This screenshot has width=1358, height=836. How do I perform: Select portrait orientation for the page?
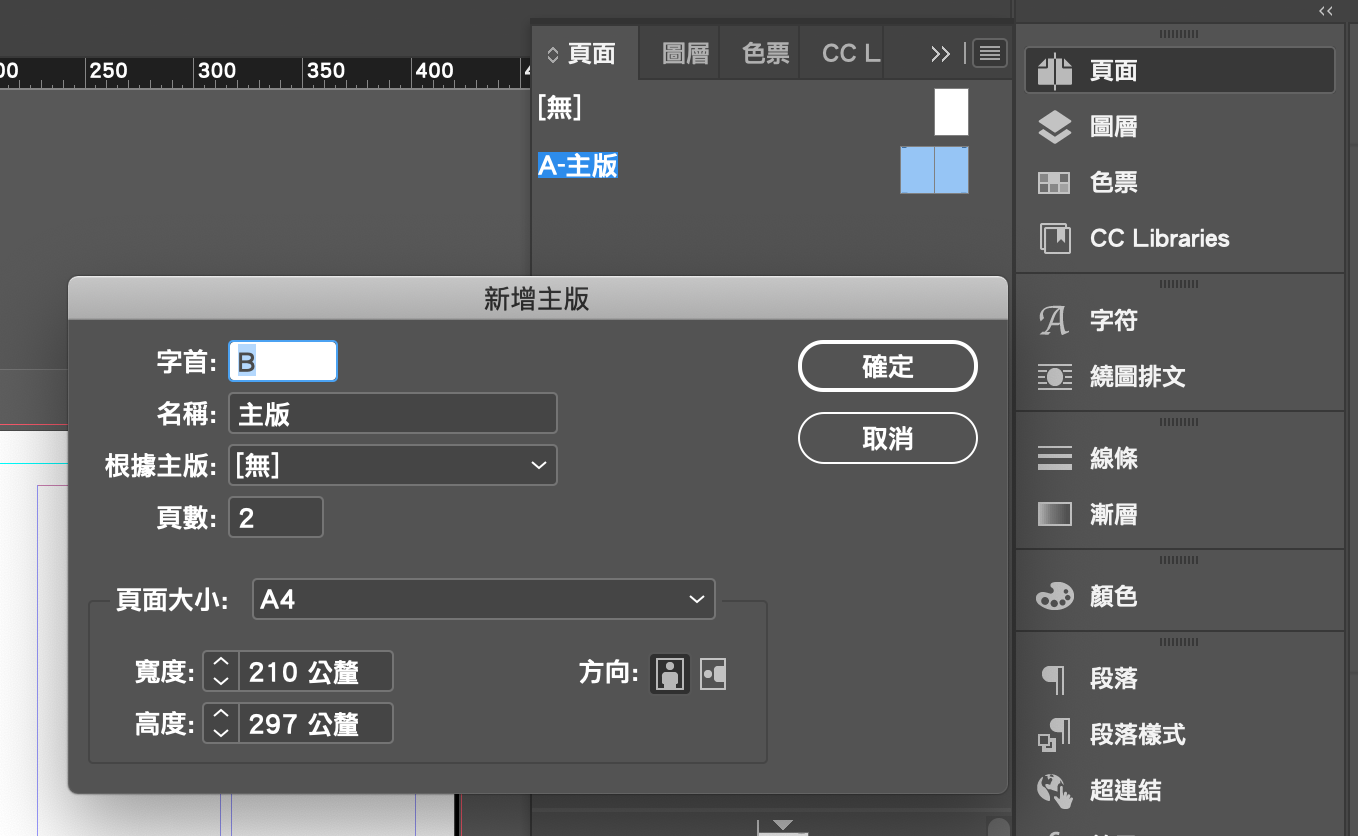pyautogui.click(x=670, y=674)
